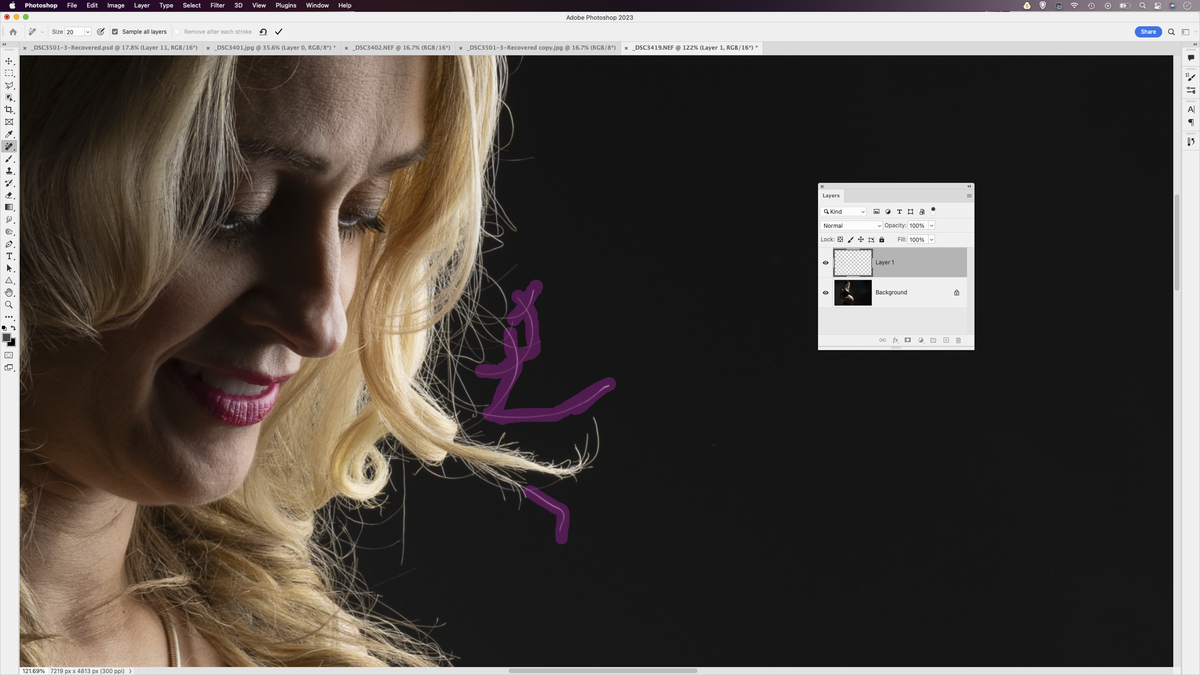The image size is (1200, 675).
Task: Open the Add layer style (fx) menu
Action: click(895, 340)
